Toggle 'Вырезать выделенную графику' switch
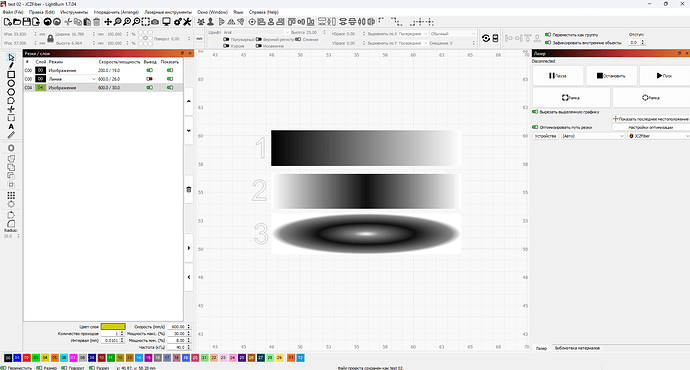This screenshot has height=370, width=690. pos(535,112)
